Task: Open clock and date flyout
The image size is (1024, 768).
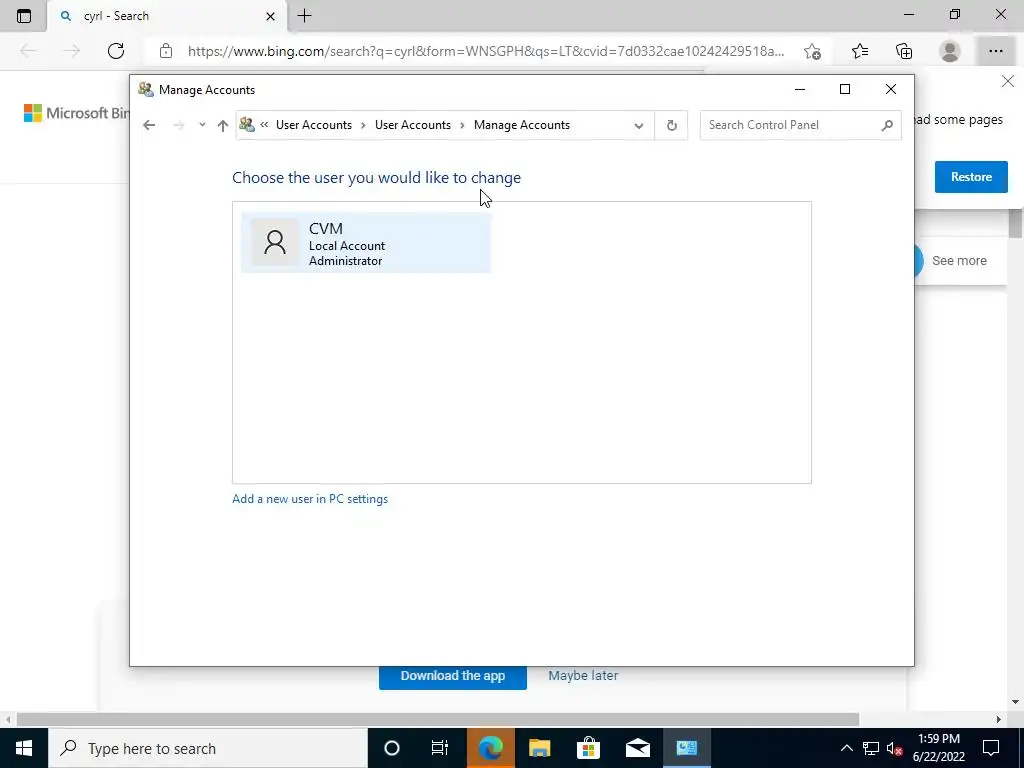Action: click(939, 748)
